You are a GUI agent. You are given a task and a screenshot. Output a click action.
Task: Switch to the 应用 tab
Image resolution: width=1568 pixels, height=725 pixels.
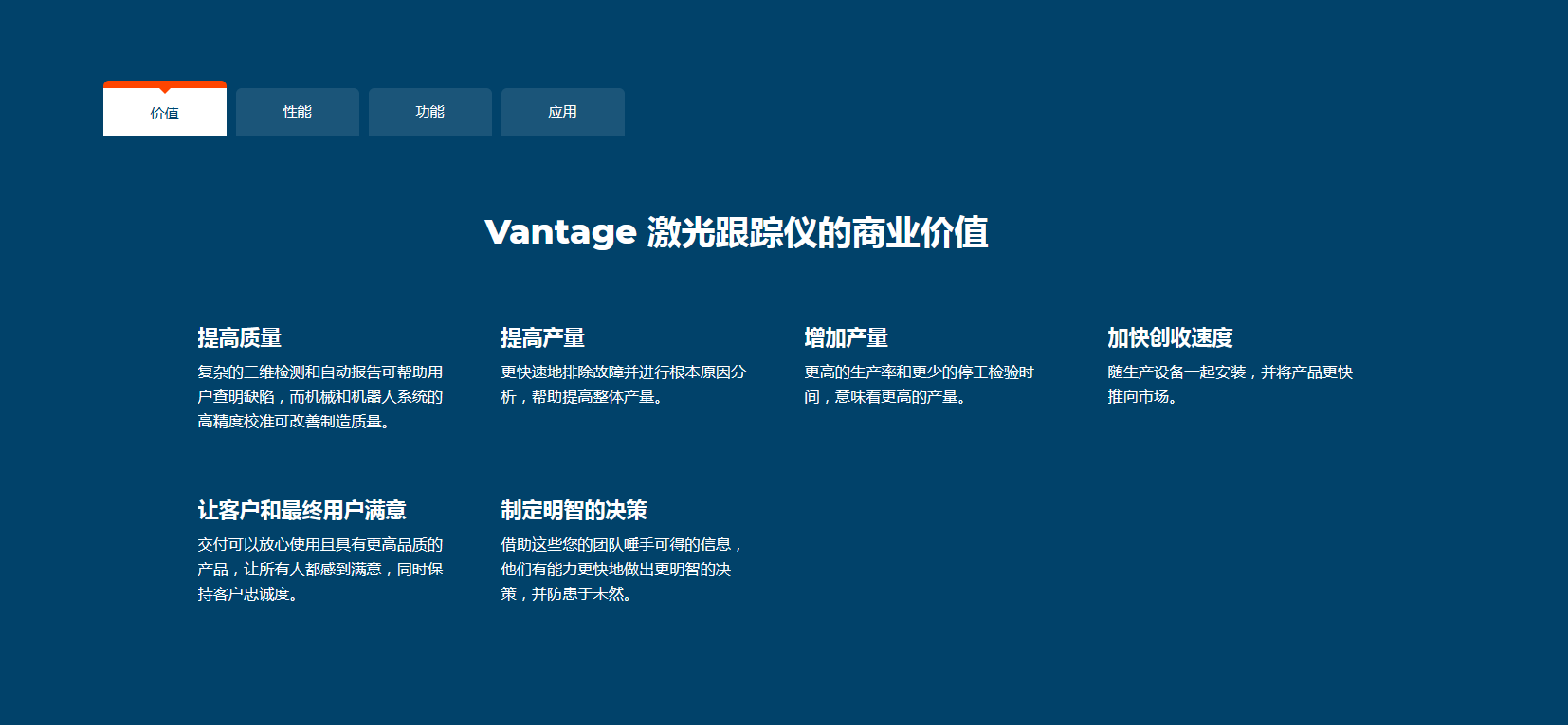tap(562, 112)
